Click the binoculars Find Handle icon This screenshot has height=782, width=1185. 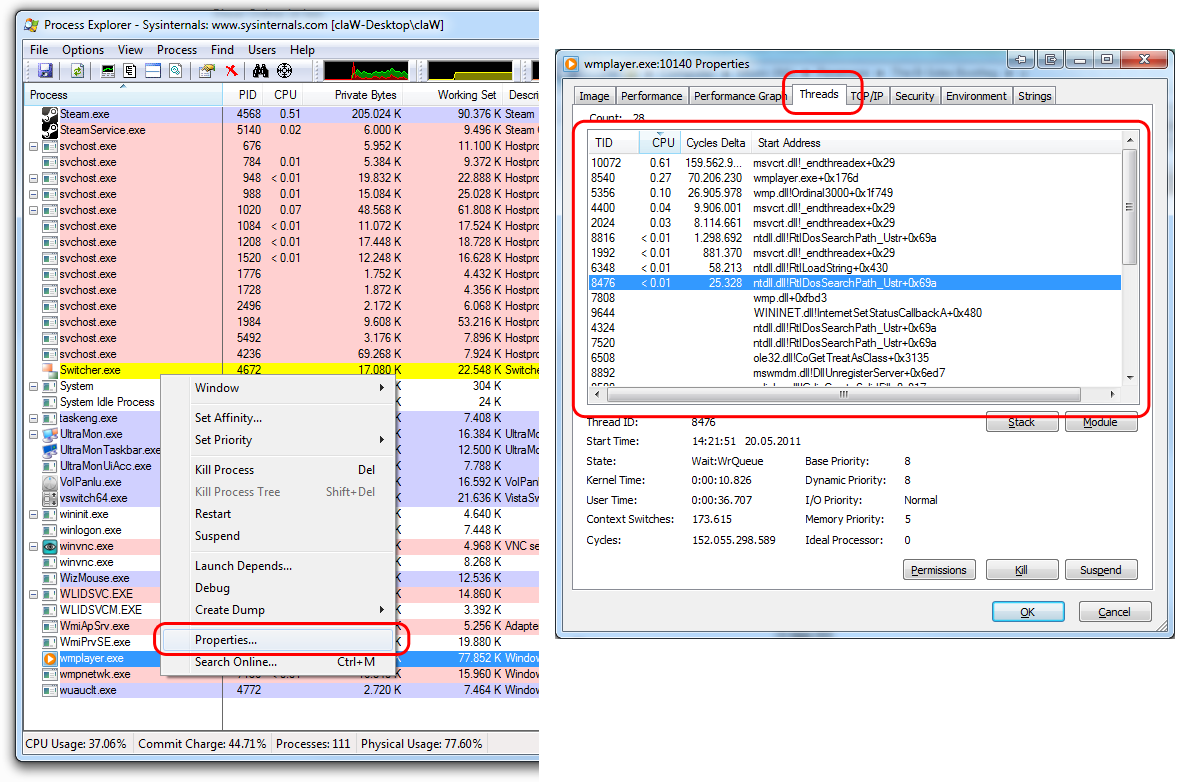point(261,70)
